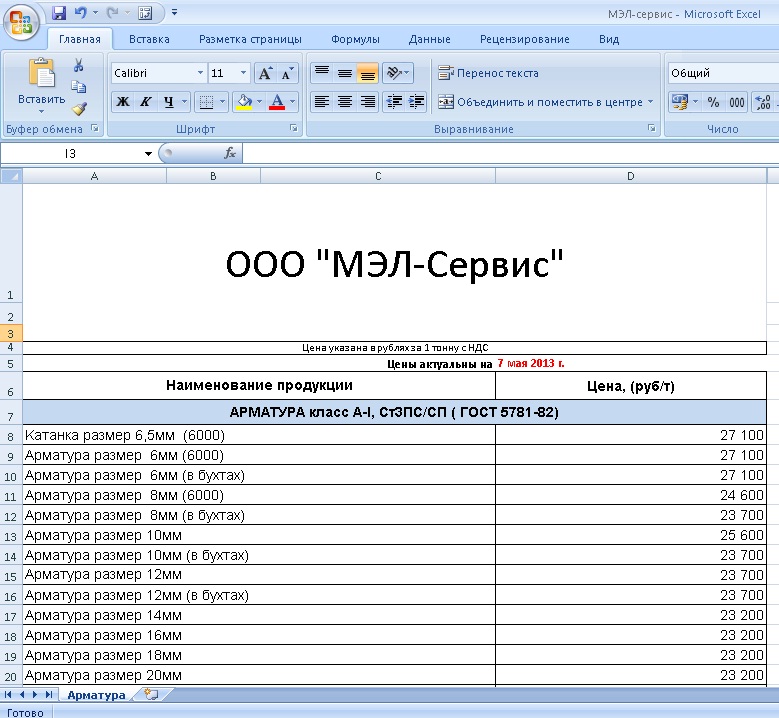Expand underline style options arrow
The height and width of the screenshot is (718, 779).
(x=184, y=102)
